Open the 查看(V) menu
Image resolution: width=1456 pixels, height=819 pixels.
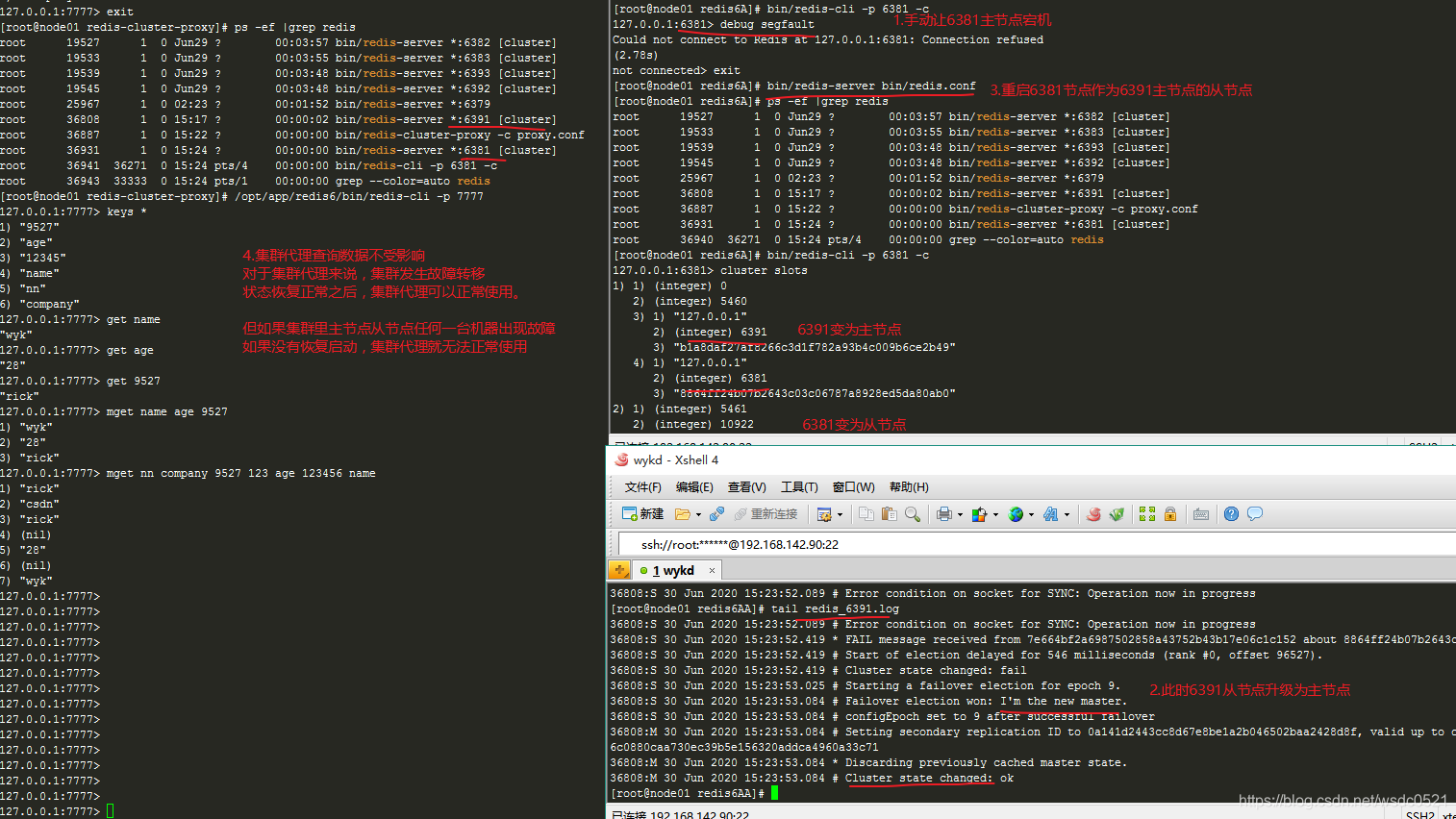pyautogui.click(x=747, y=487)
